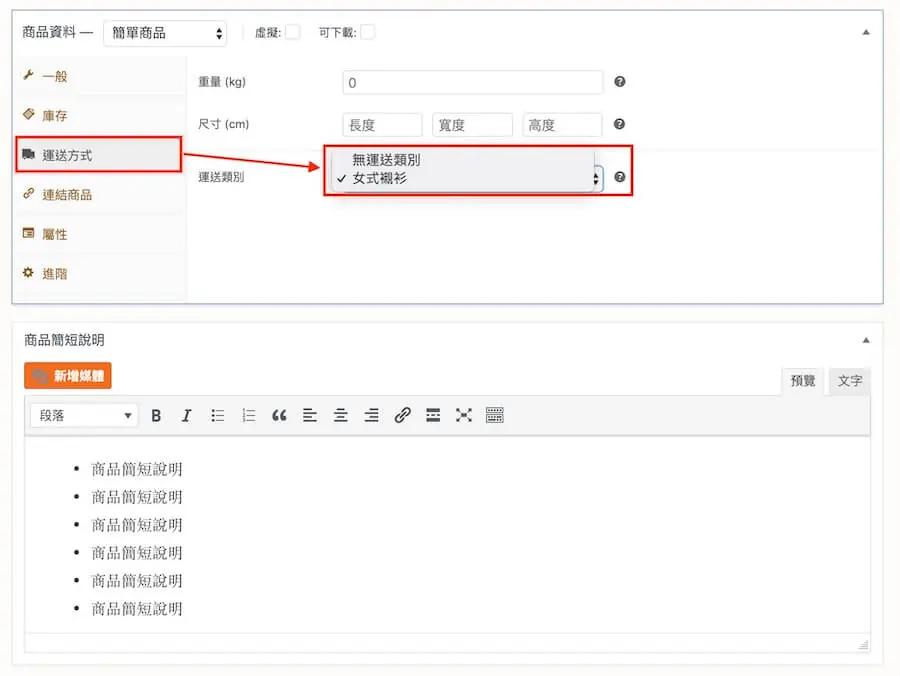Viewport: 900px width, 676px height.
Task: Apply blockquote formatting
Action: pos(279,415)
